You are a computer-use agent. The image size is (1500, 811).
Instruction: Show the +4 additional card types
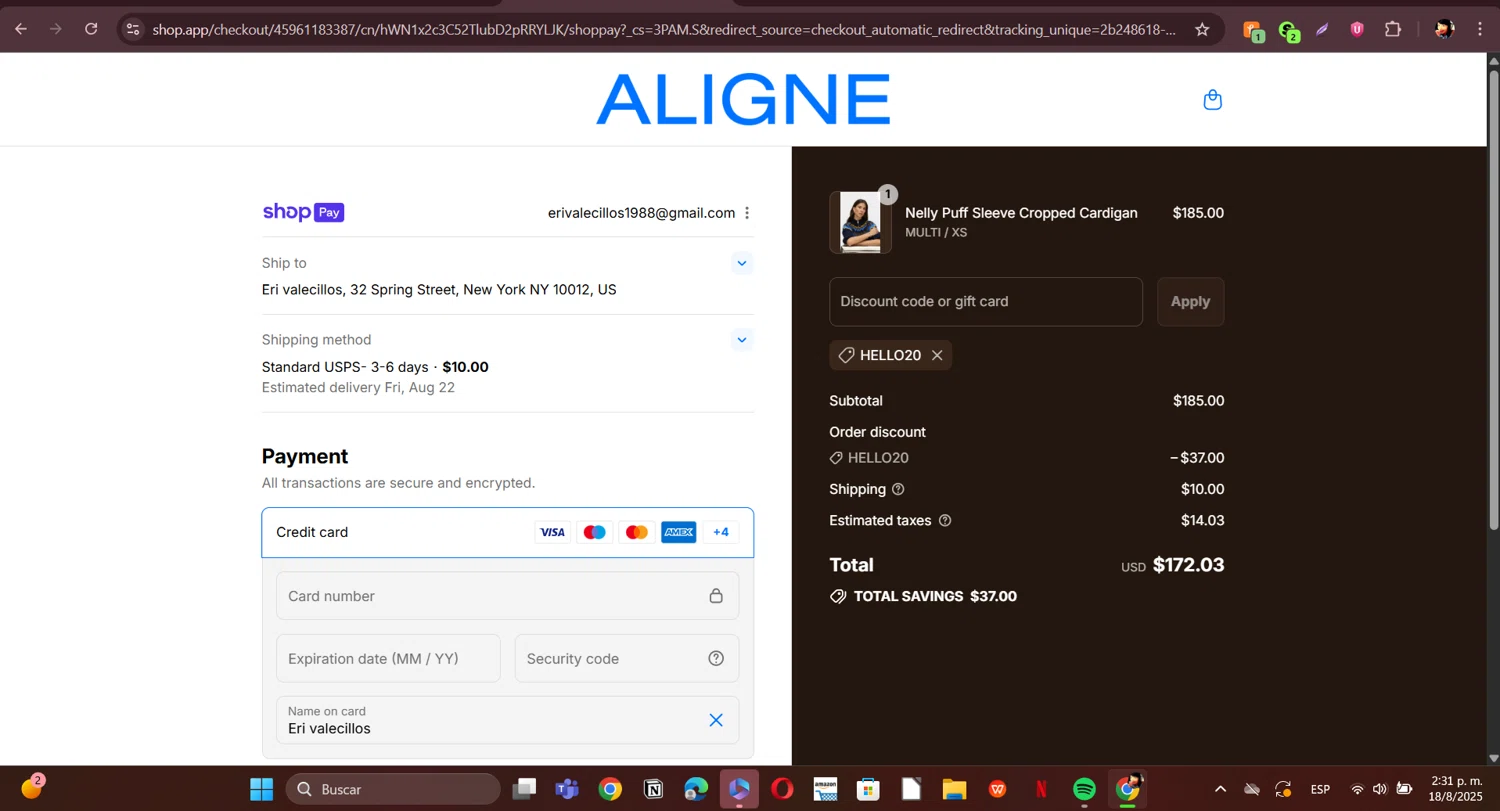pos(721,532)
